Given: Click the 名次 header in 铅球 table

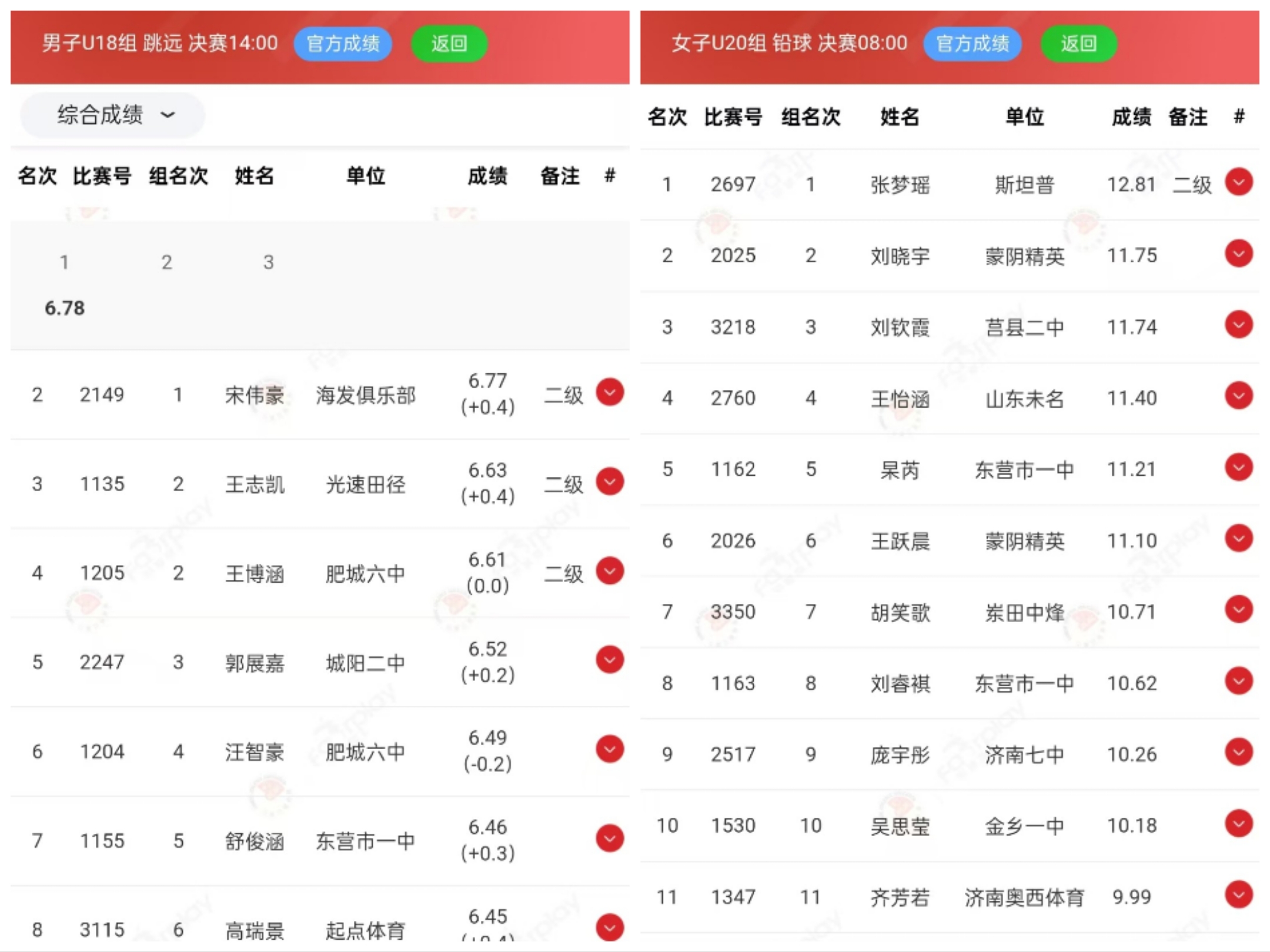Looking at the screenshot, I should pos(667,116).
